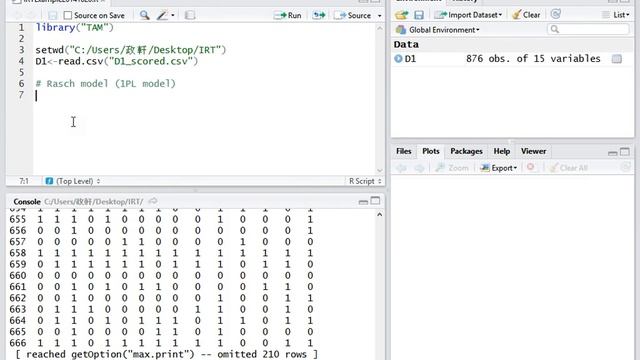Click the re-run previous code icon
Screen dimensions: 640x360
click(319, 15)
